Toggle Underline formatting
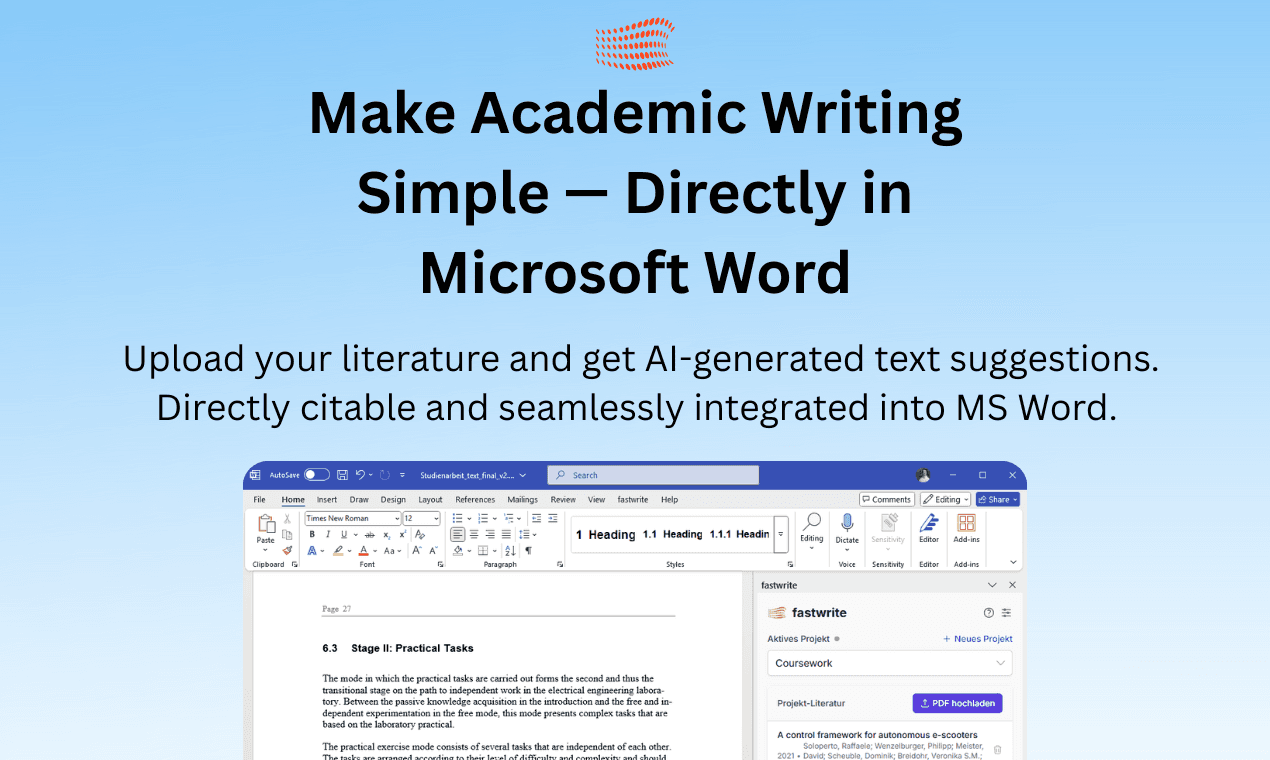 coord(344,535)
